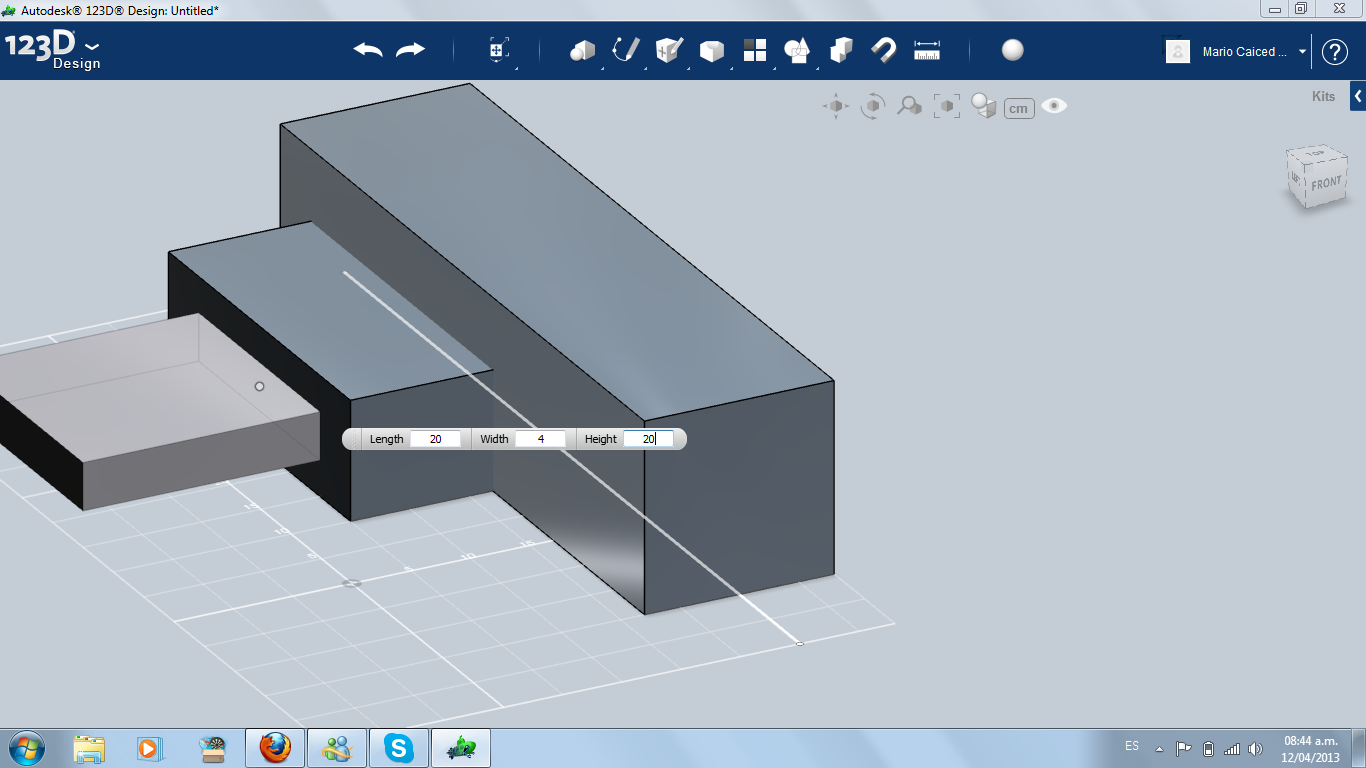Open the taskbar clock and date
Viewport: 1366px width, 768px height.
click(1311, 749)
